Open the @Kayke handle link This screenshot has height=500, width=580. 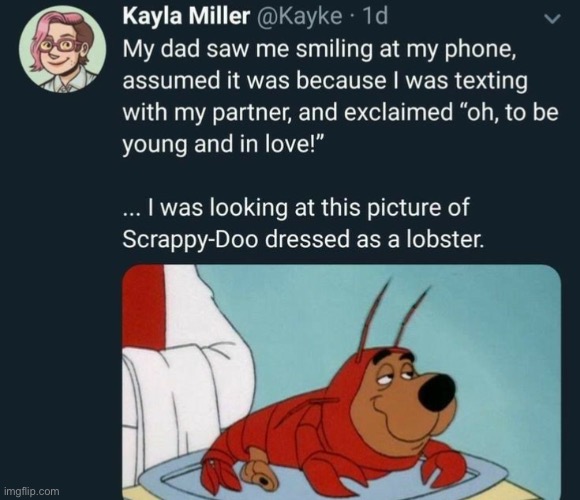(297, 17)
